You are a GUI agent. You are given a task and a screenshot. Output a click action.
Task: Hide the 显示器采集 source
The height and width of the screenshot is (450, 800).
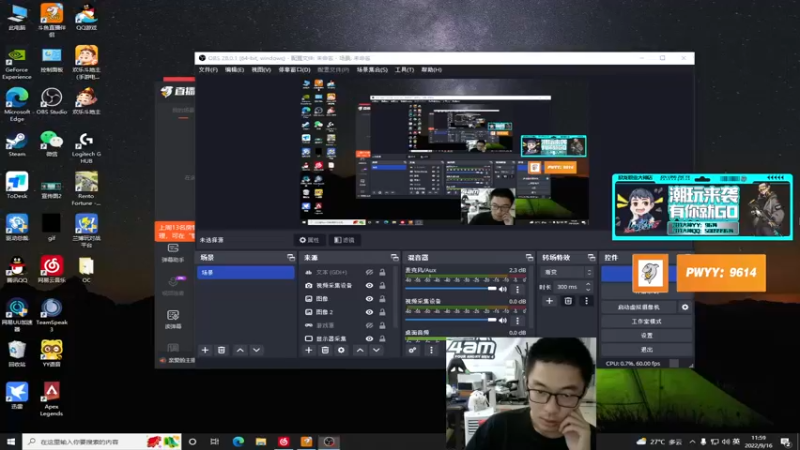pos(369,338)
